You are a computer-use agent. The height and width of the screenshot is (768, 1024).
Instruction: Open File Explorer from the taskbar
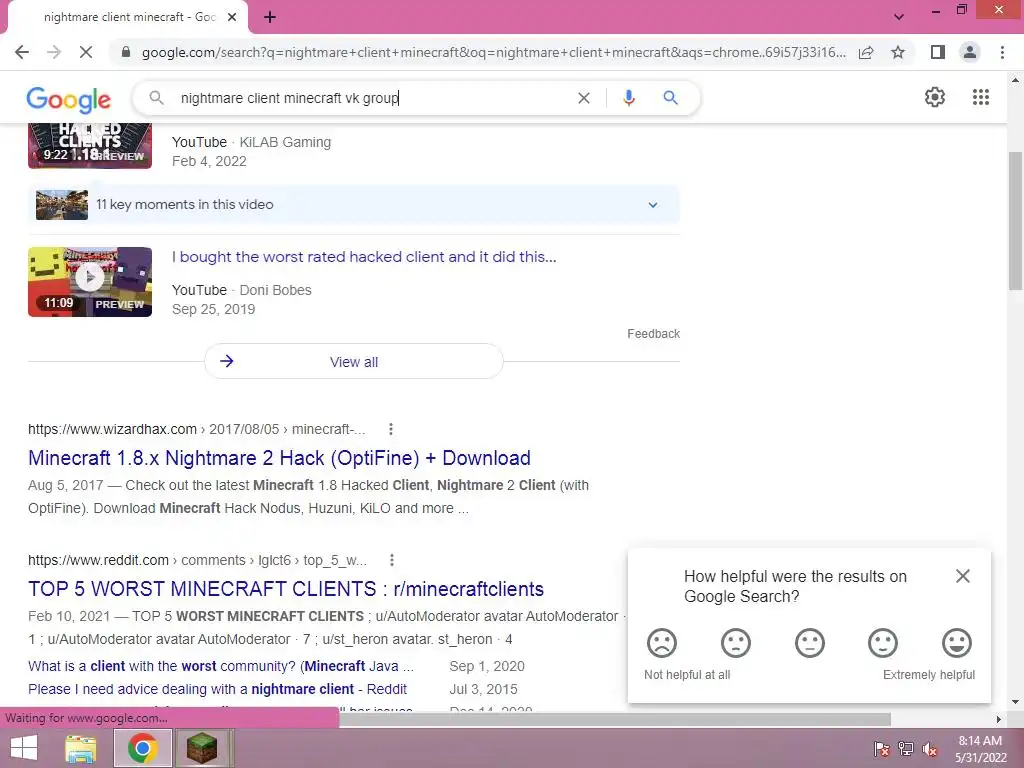coord(81,748)
